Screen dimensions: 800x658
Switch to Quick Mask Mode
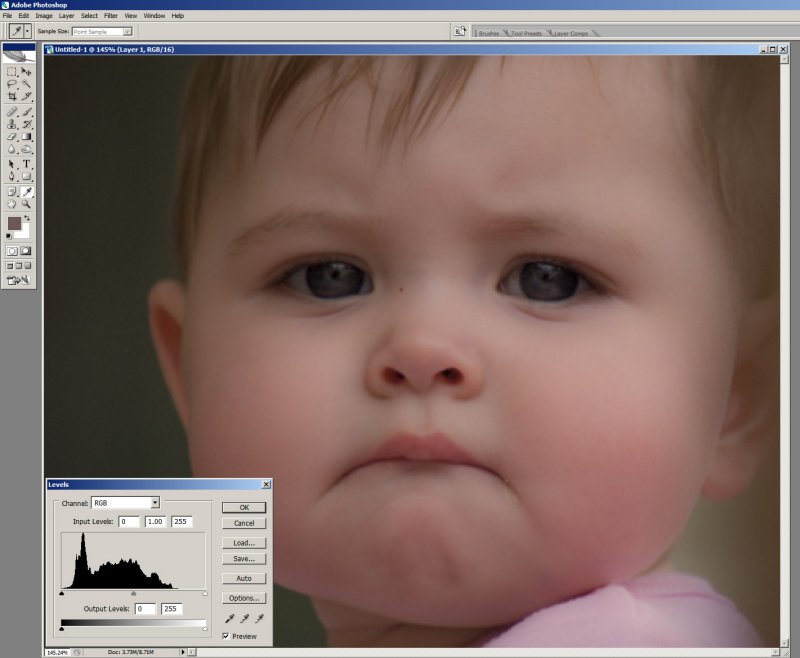26,251
